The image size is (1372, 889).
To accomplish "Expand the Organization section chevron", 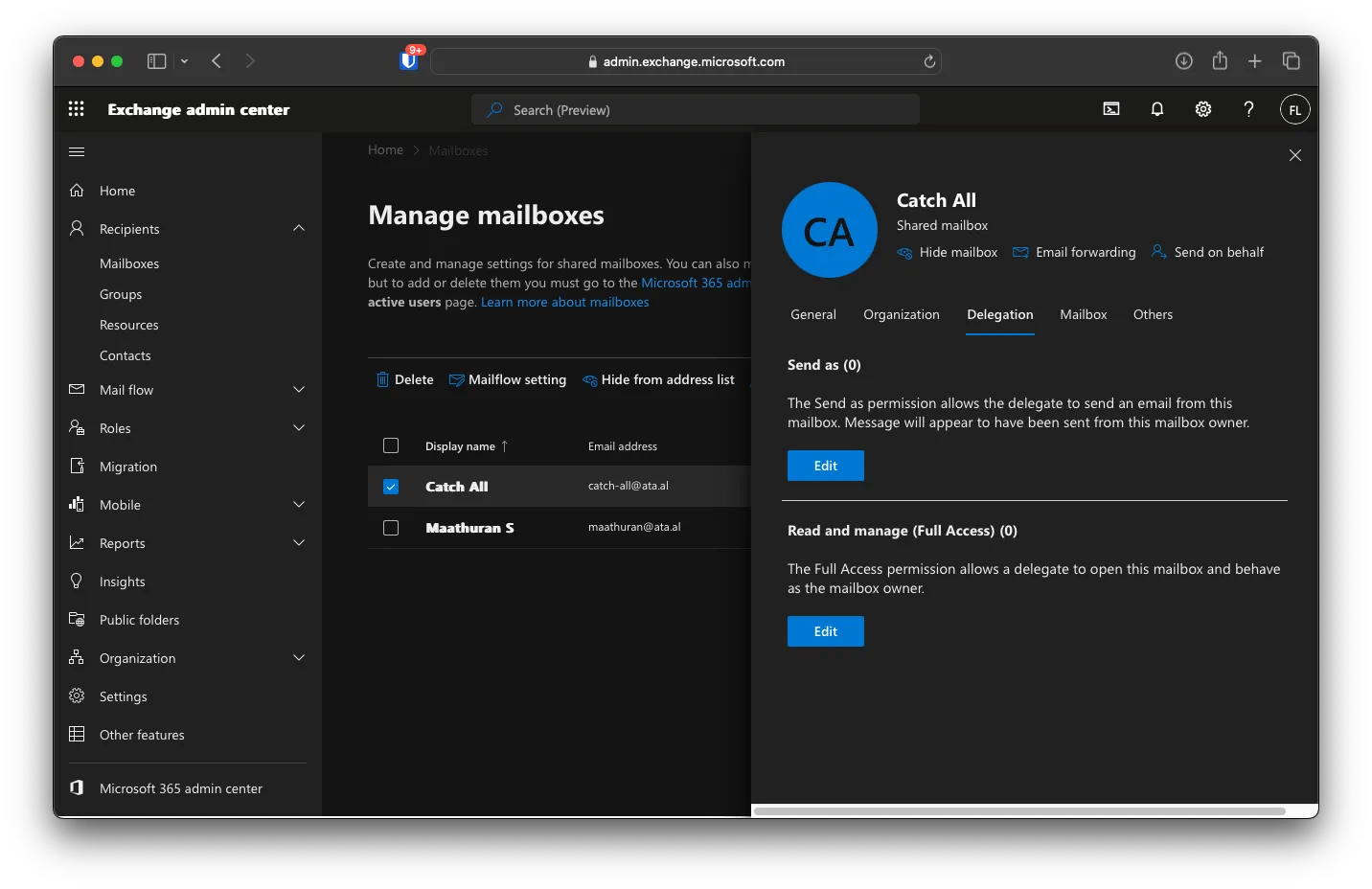I will point(299,658).
